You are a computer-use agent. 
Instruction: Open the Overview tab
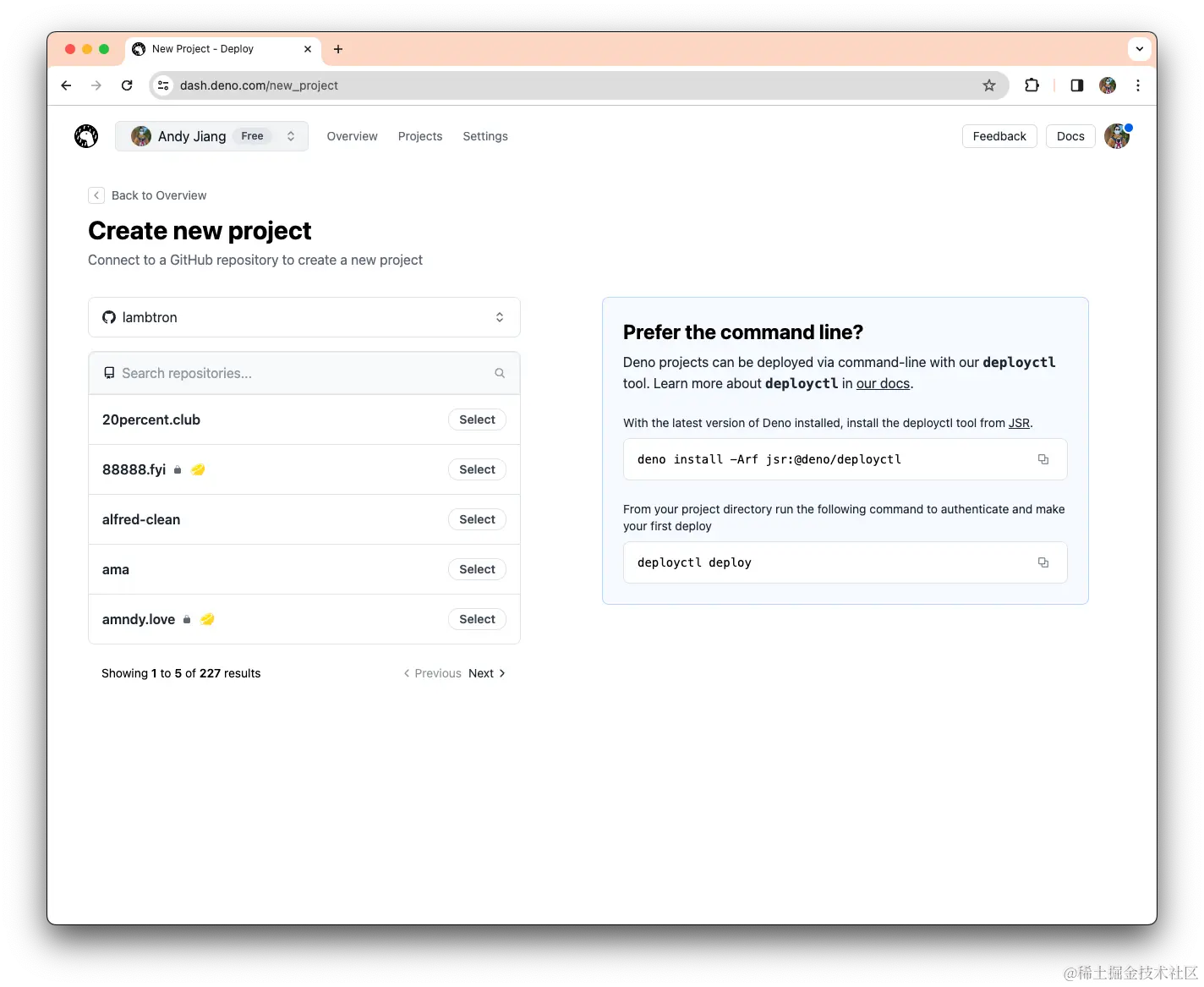[x=353, y=136]
